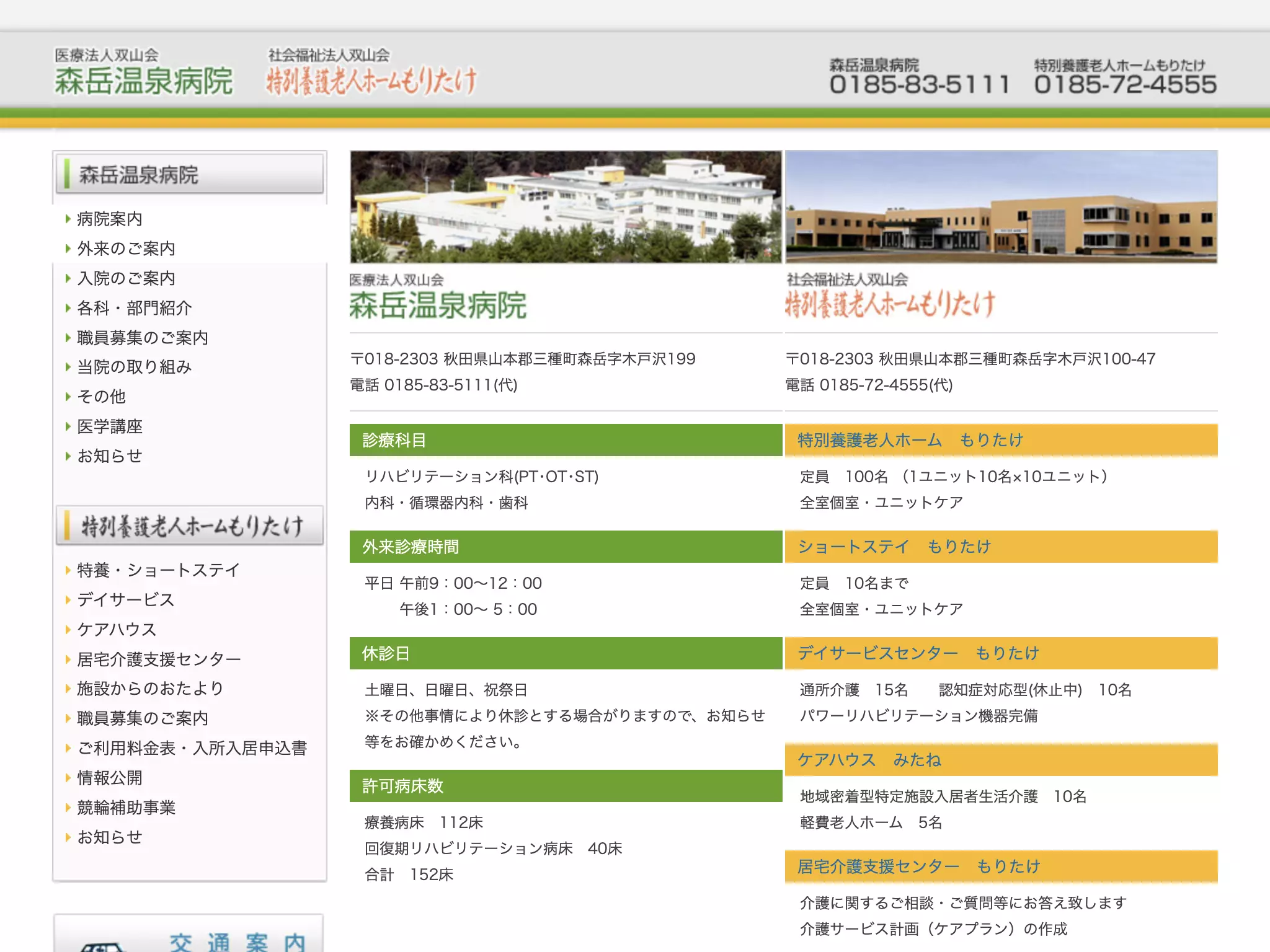1270x952 pixels.
Task: Open the 外来のご案内 sidebar link
Action: [x=126, y=249]
